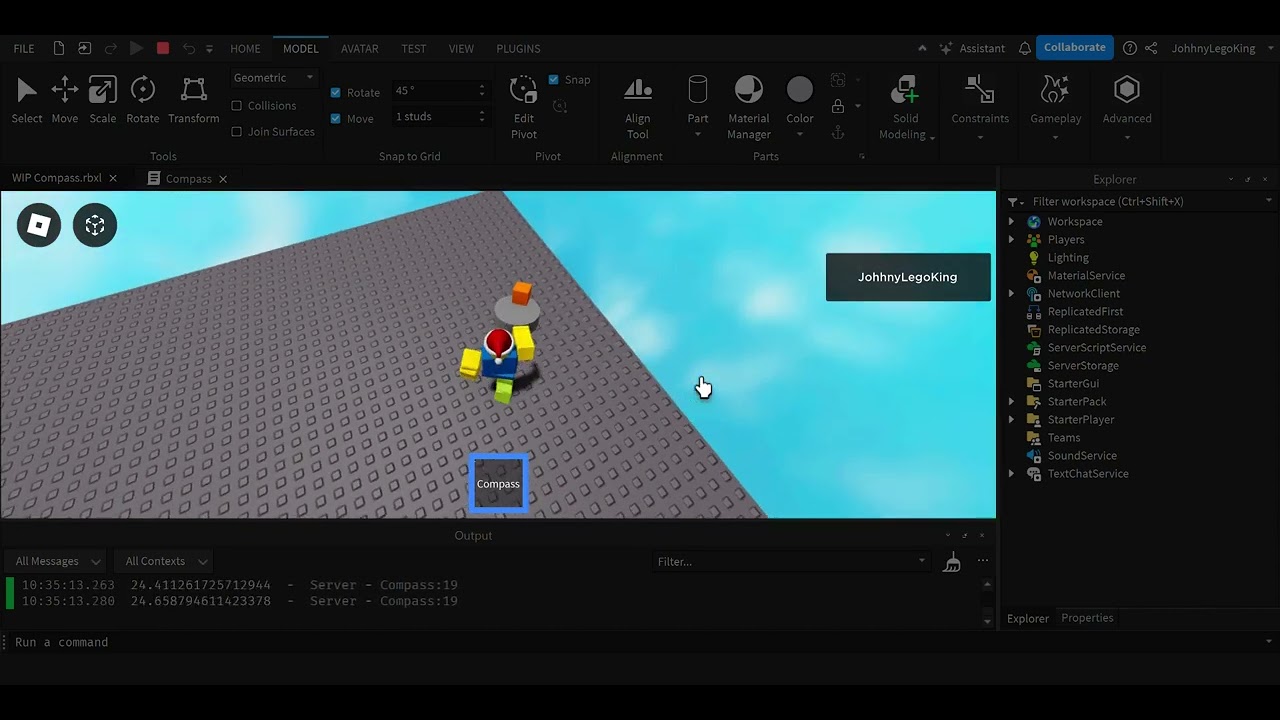The height and width of the screenshot is (720, 1280).
Task: Click the viewport cube icon next to the Roblox logo
Action: (95, 226)
